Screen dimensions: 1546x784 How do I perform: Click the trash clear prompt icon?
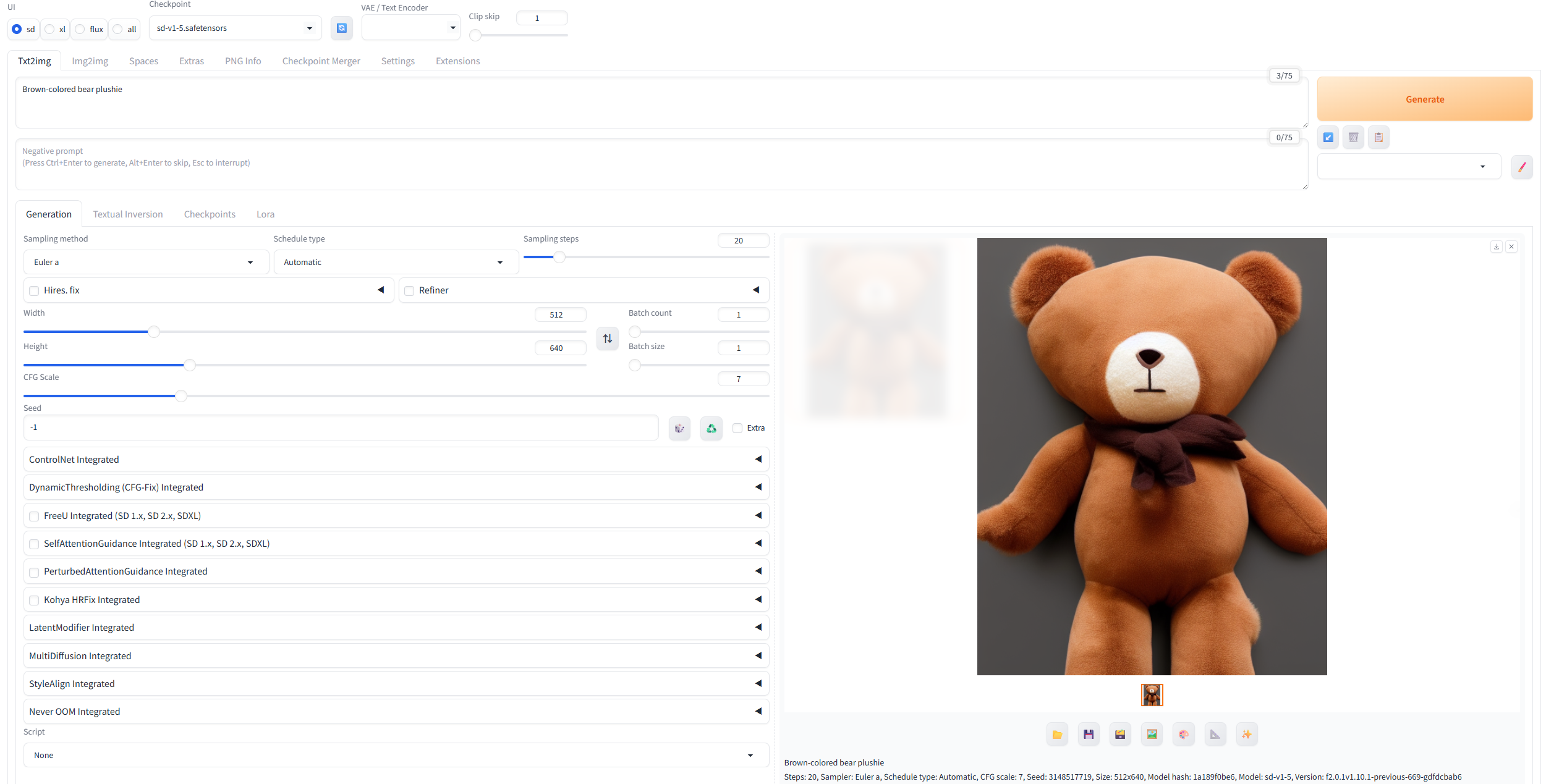(1353, 137)
